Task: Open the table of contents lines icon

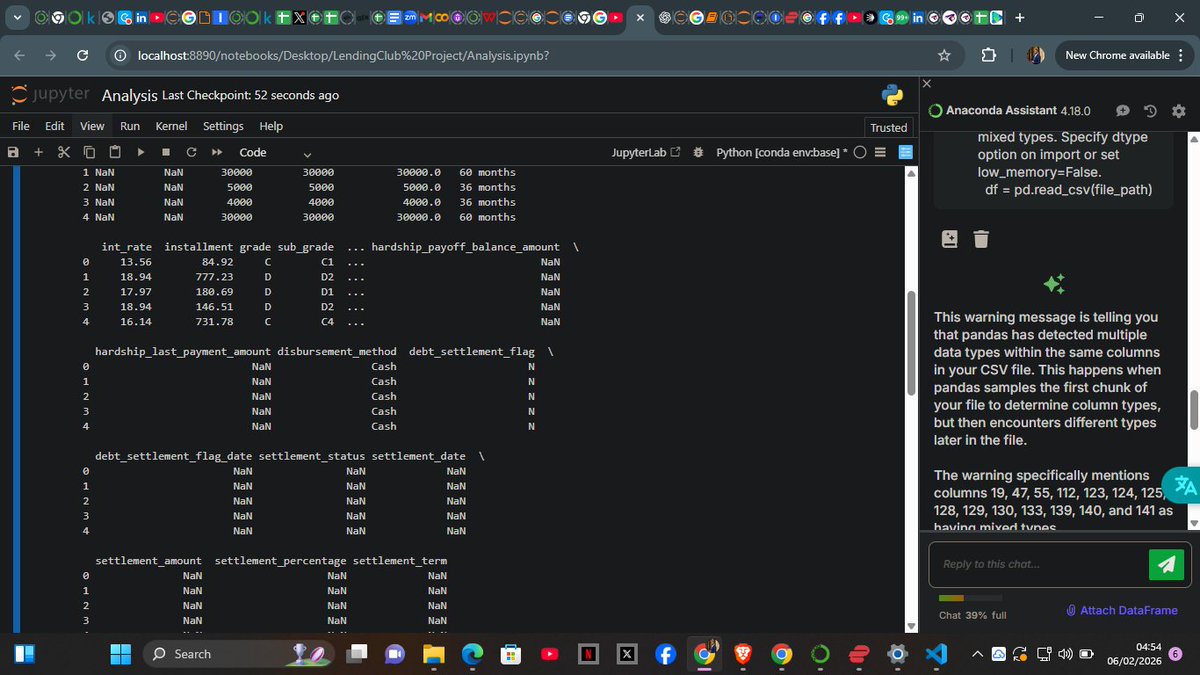Action: tap(881, 152)
